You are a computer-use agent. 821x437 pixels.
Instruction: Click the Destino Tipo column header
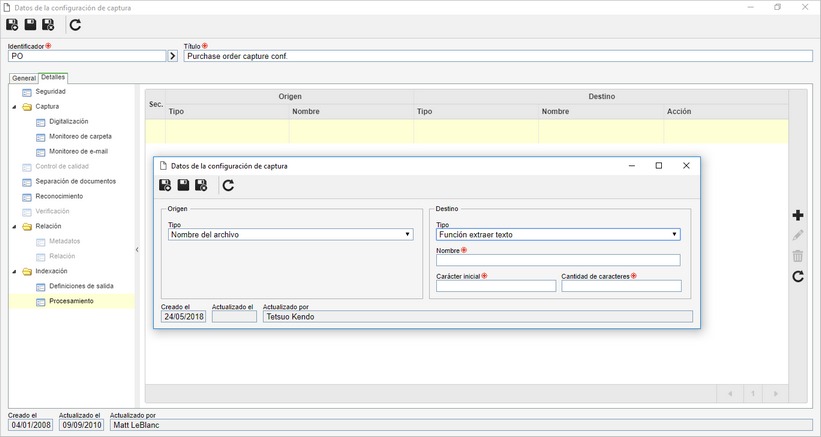click(476, 111)
